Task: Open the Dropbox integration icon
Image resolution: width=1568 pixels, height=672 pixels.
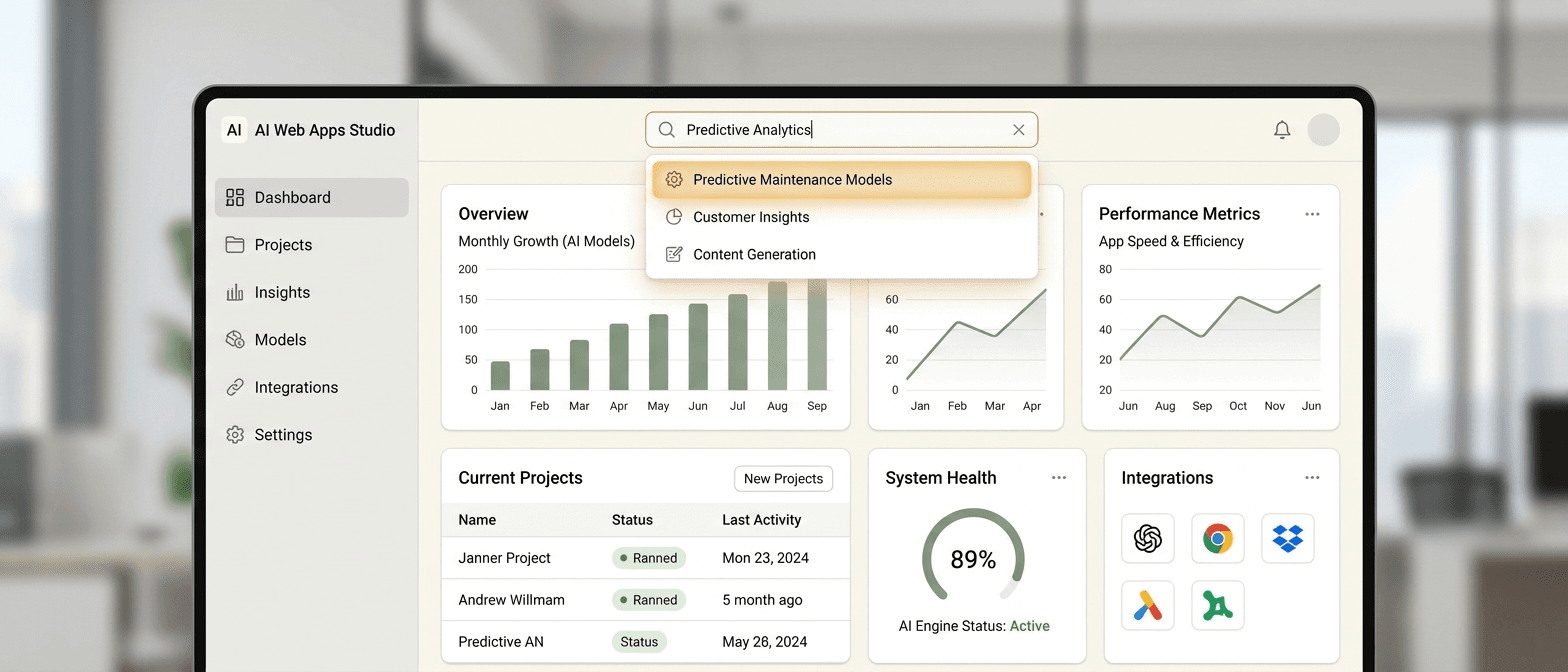Action: [1288, 539]
